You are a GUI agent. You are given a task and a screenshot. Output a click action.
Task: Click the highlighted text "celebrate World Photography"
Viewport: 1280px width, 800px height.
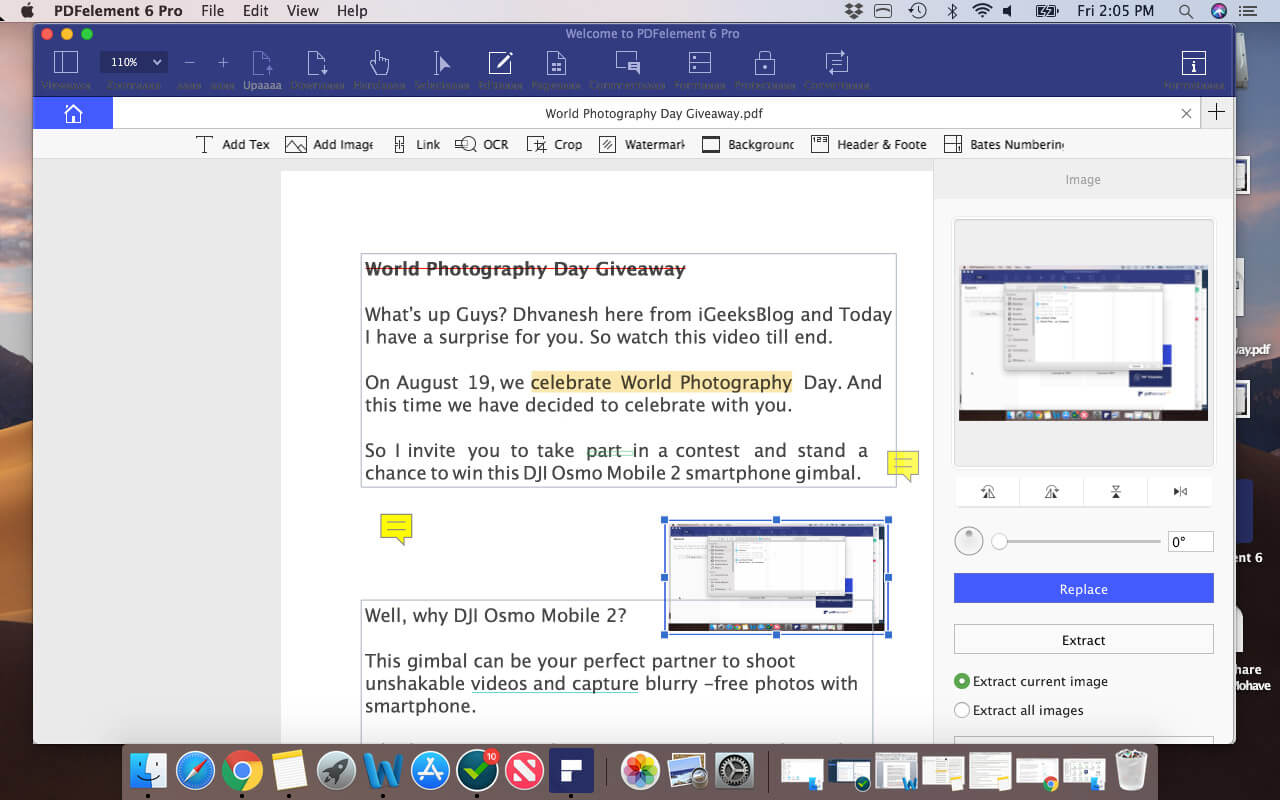point(661,382)
